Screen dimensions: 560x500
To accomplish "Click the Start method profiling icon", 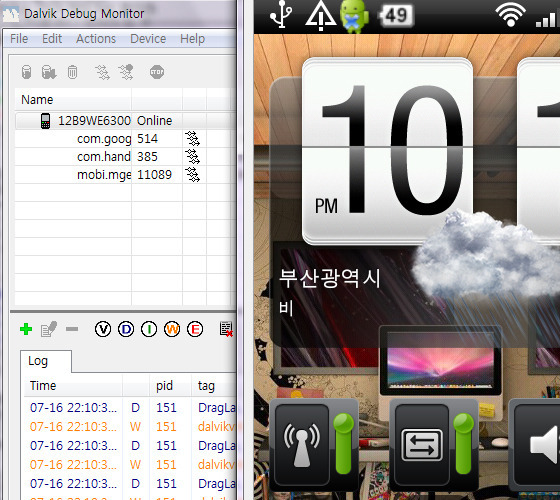I will pos(126,72).
